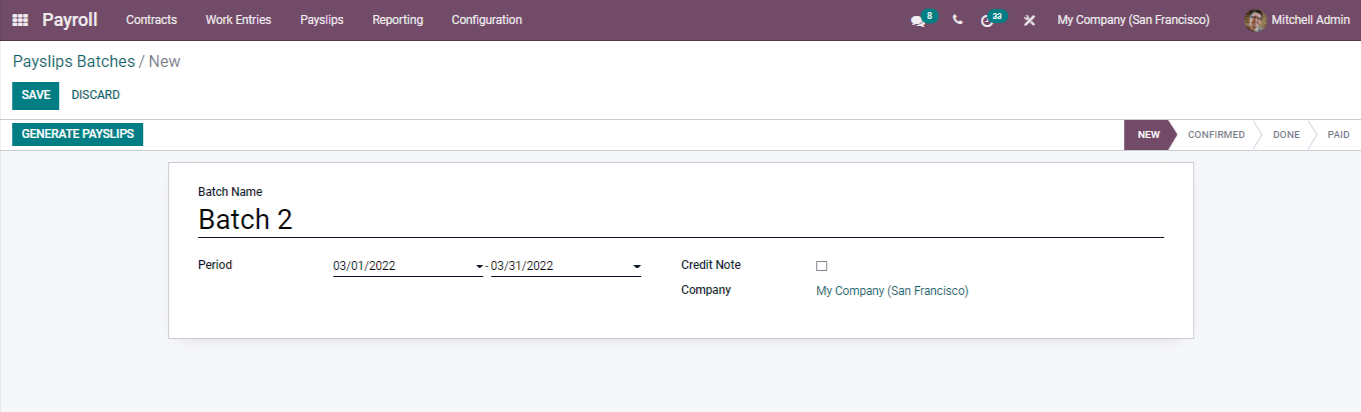Image resolution: width=1361 pixels, height=412 pixels.
Task: Open the period start date dropdown arrow
Action: pos(480,267)
